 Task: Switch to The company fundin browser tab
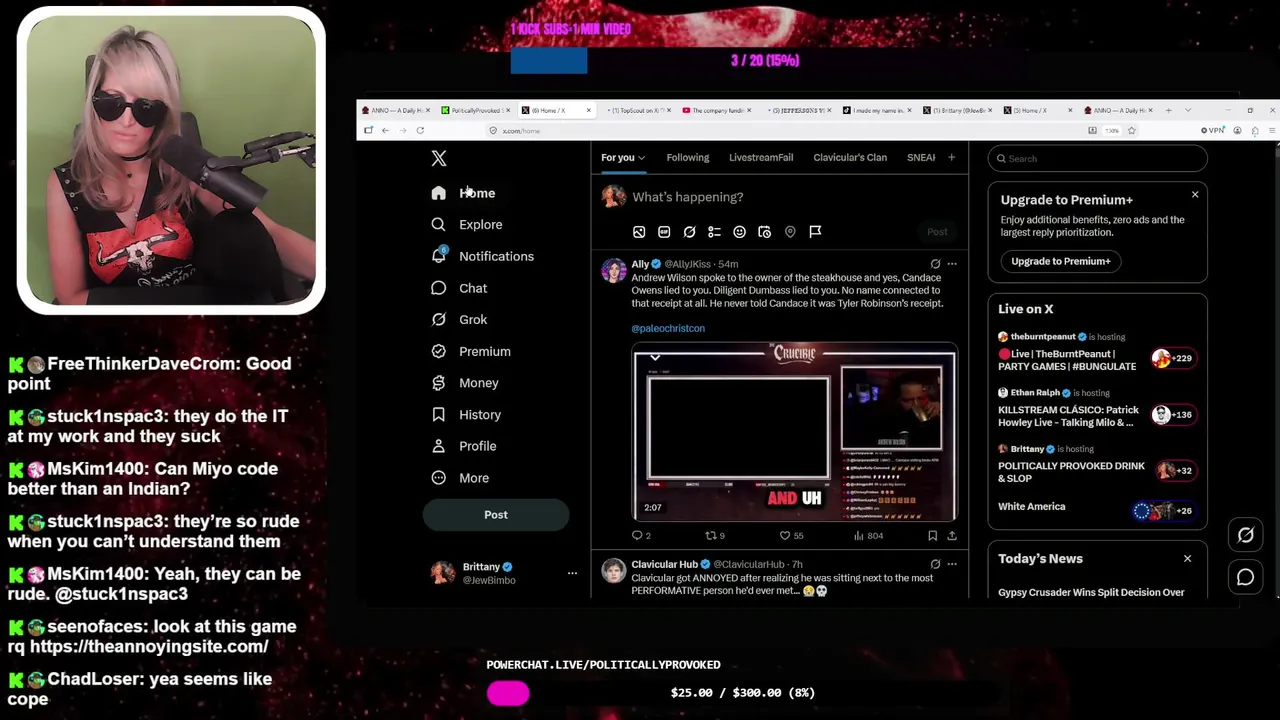coord(716,110)
